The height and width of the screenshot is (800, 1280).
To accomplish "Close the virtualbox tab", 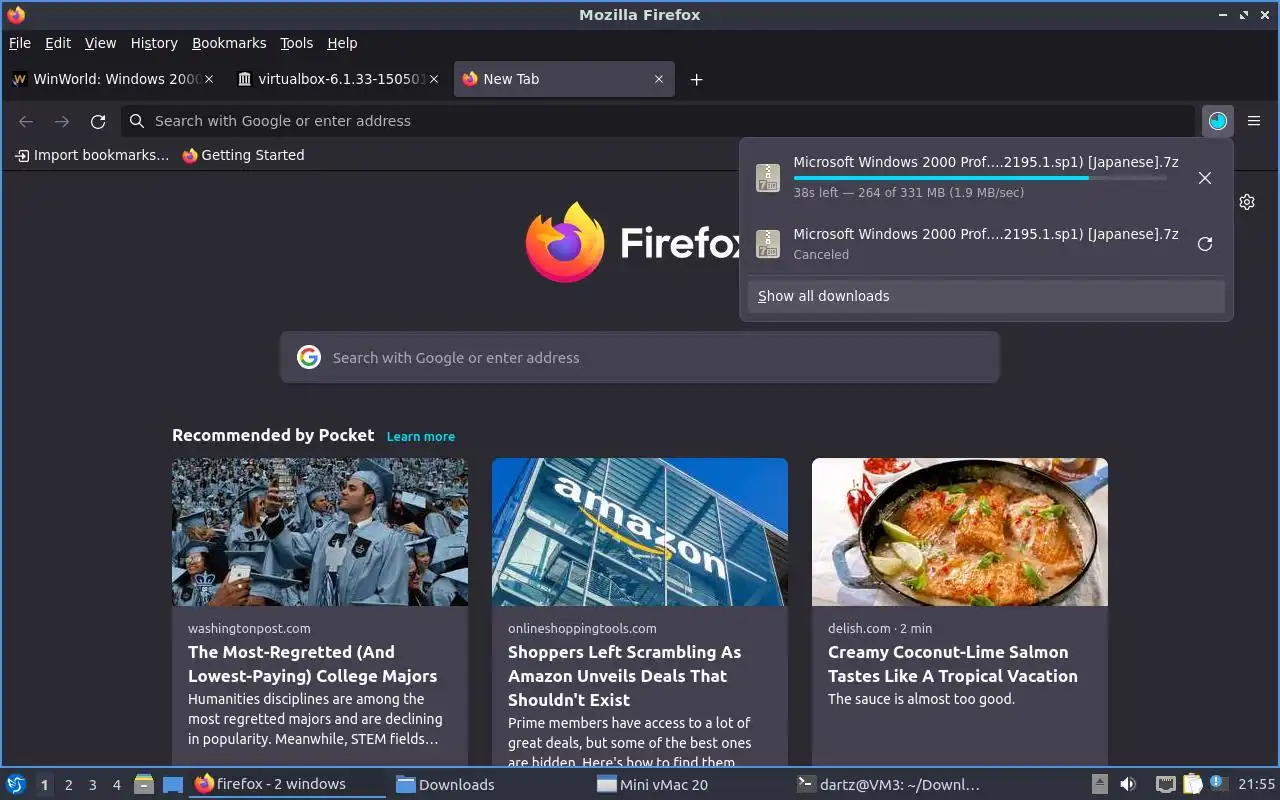I will click(x=434, y=79).
